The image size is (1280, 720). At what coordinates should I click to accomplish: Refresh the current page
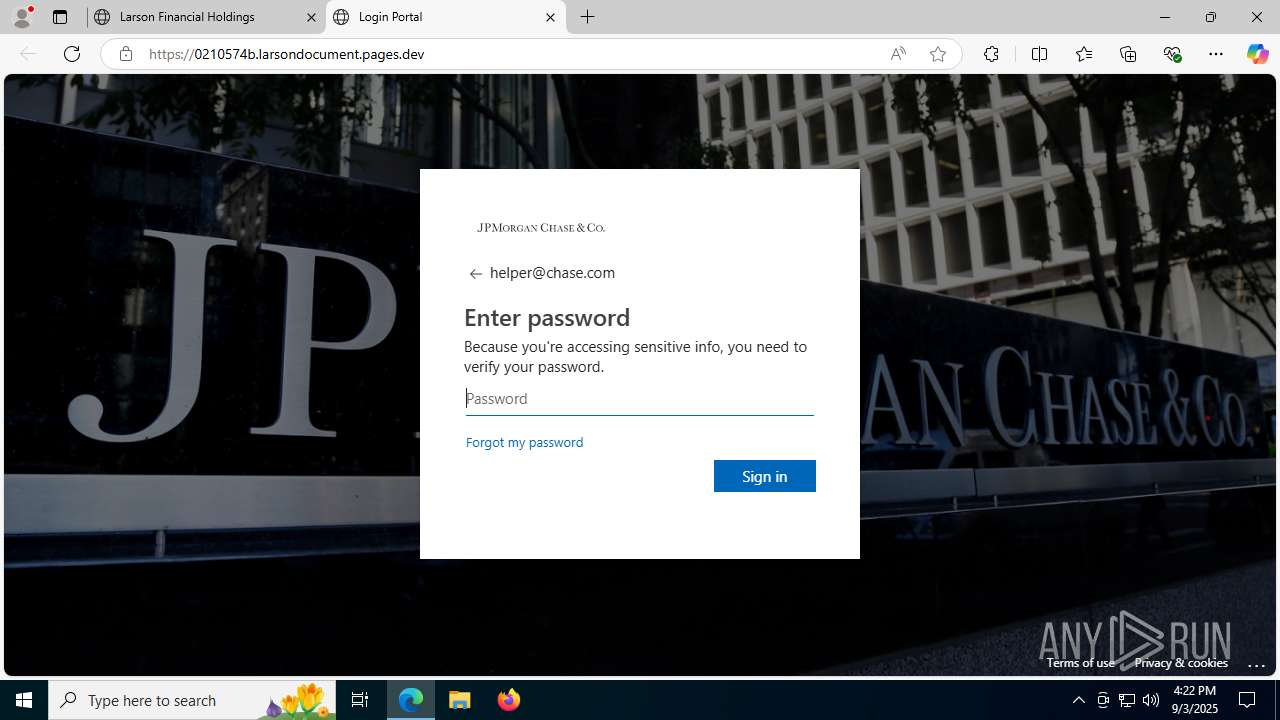coord(72,54)
